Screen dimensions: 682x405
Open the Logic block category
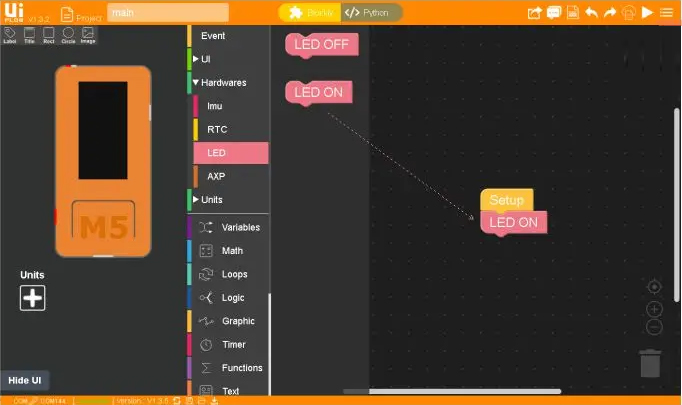point(228,298)
